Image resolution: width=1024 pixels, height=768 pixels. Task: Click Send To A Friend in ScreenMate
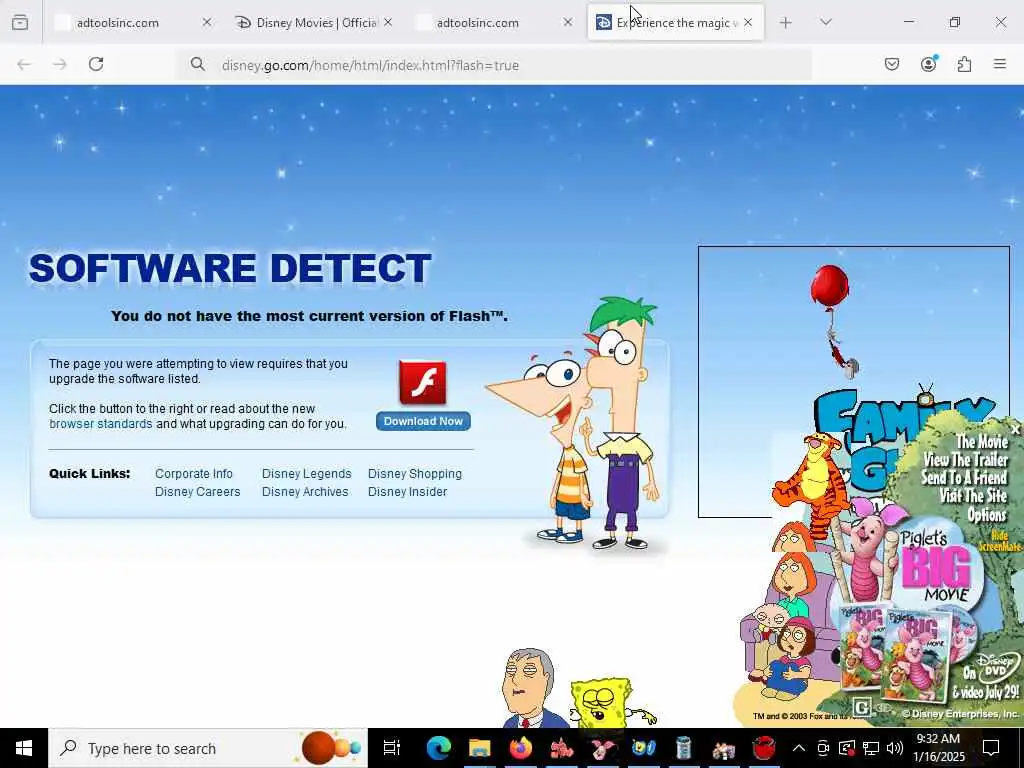click(x=964, y=477)
